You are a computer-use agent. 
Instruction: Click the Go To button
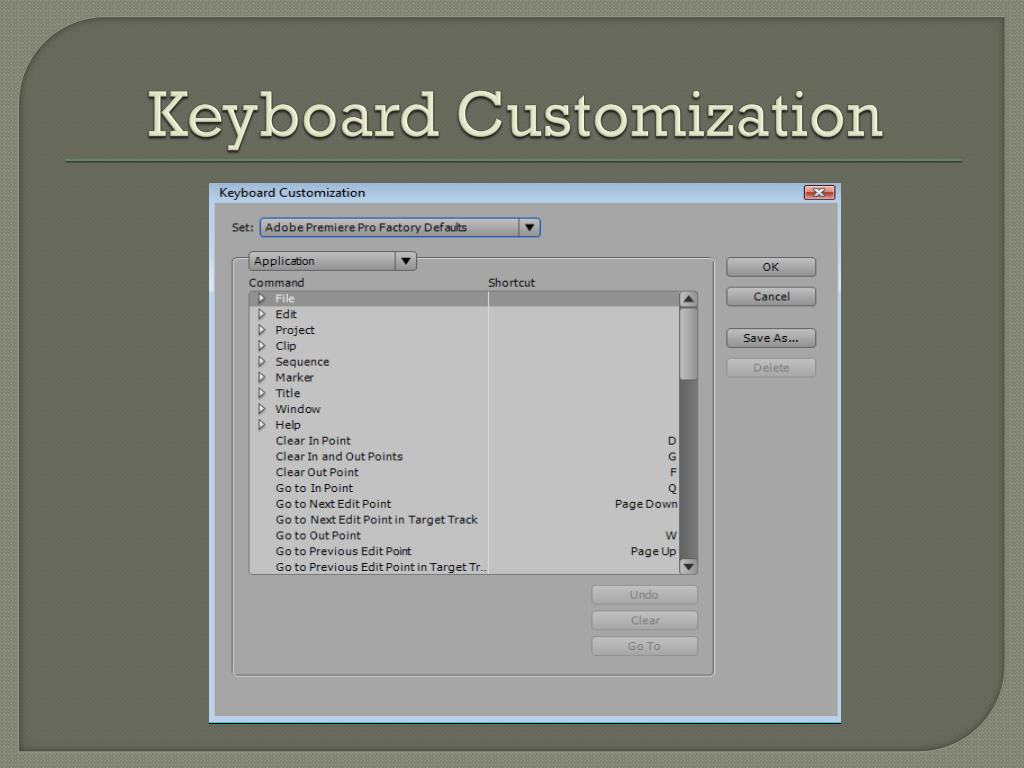pos(645,646)
